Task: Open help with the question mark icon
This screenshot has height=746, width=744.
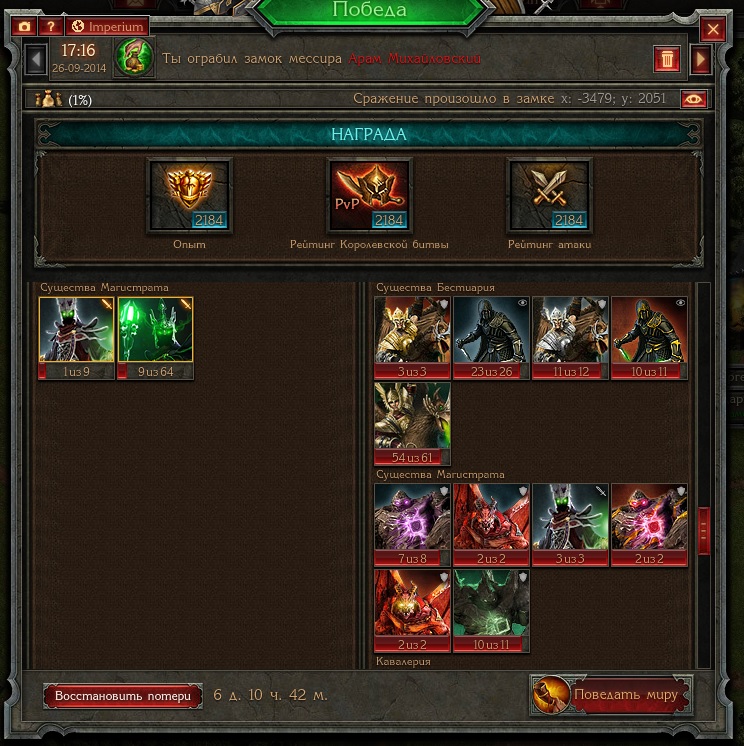Action: (51, 27)
